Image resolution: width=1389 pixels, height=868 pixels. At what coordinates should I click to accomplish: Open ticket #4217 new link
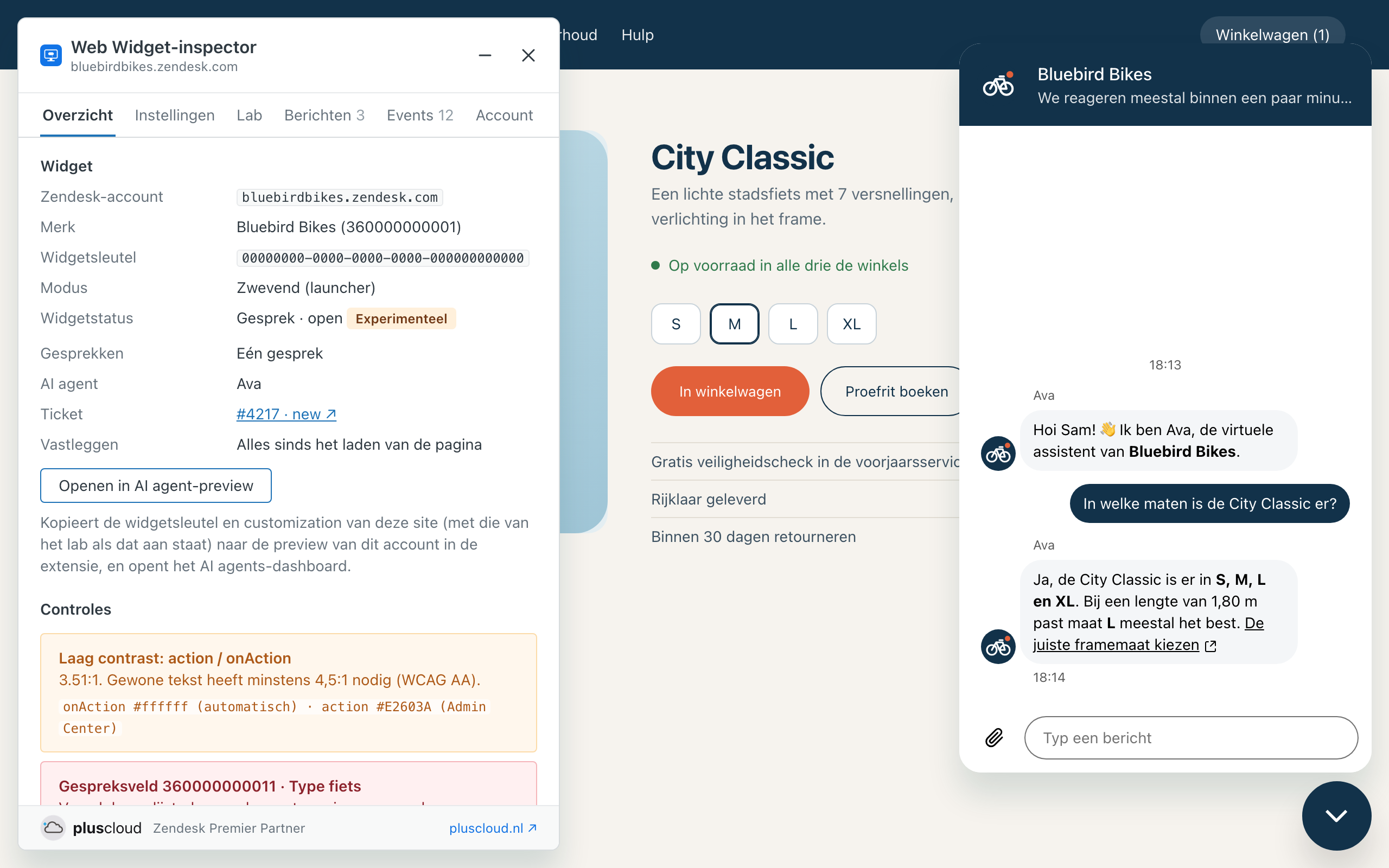click(286, 414)
